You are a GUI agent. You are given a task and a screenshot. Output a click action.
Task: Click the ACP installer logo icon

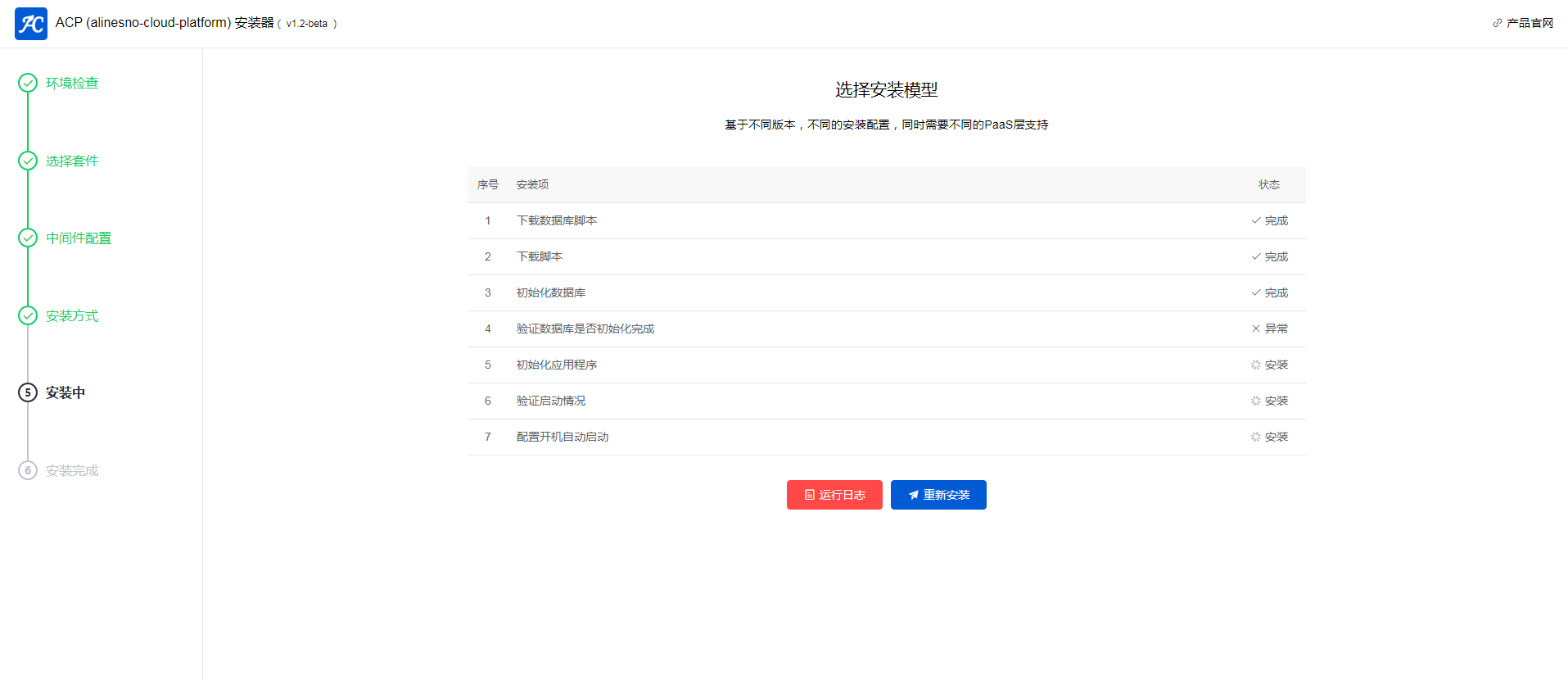coord(31,24)
